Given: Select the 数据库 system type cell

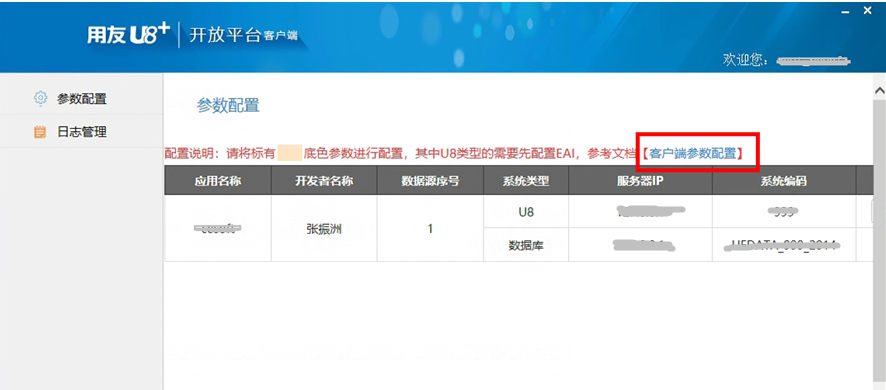Looking at the screenshot, I should (526, 245).
